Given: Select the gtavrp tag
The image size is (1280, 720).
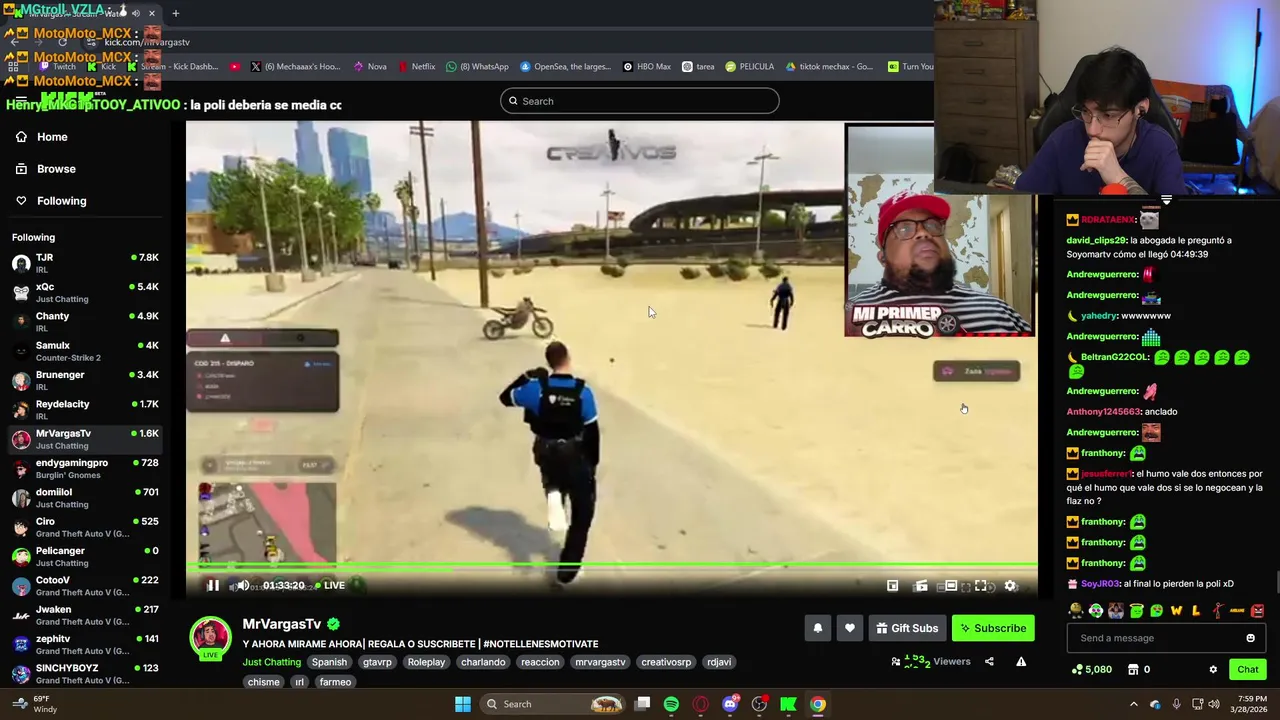Looking at the screenshot, I should tap(377, 662).
